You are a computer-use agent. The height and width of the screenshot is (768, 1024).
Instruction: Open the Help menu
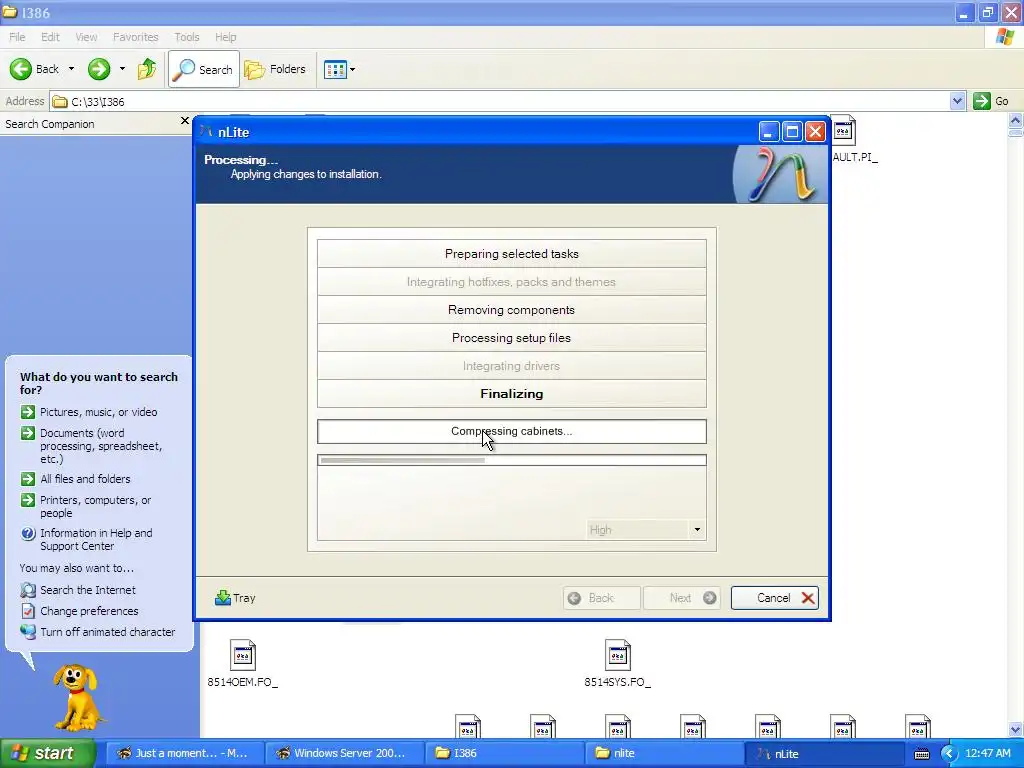226,37
